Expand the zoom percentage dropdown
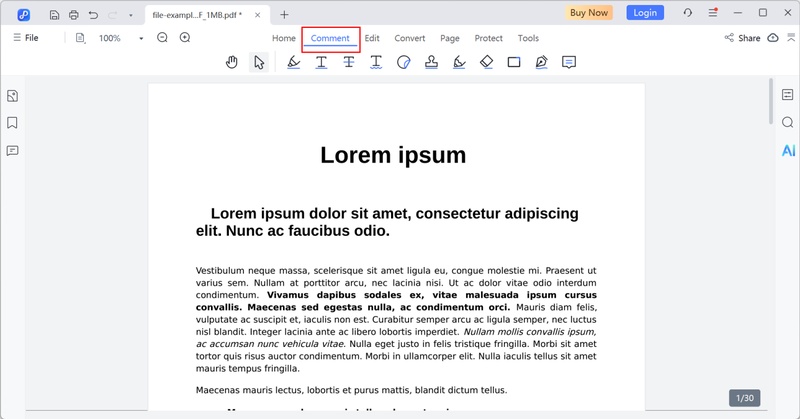This screenshot has width=800, height=419. (141, 38)
